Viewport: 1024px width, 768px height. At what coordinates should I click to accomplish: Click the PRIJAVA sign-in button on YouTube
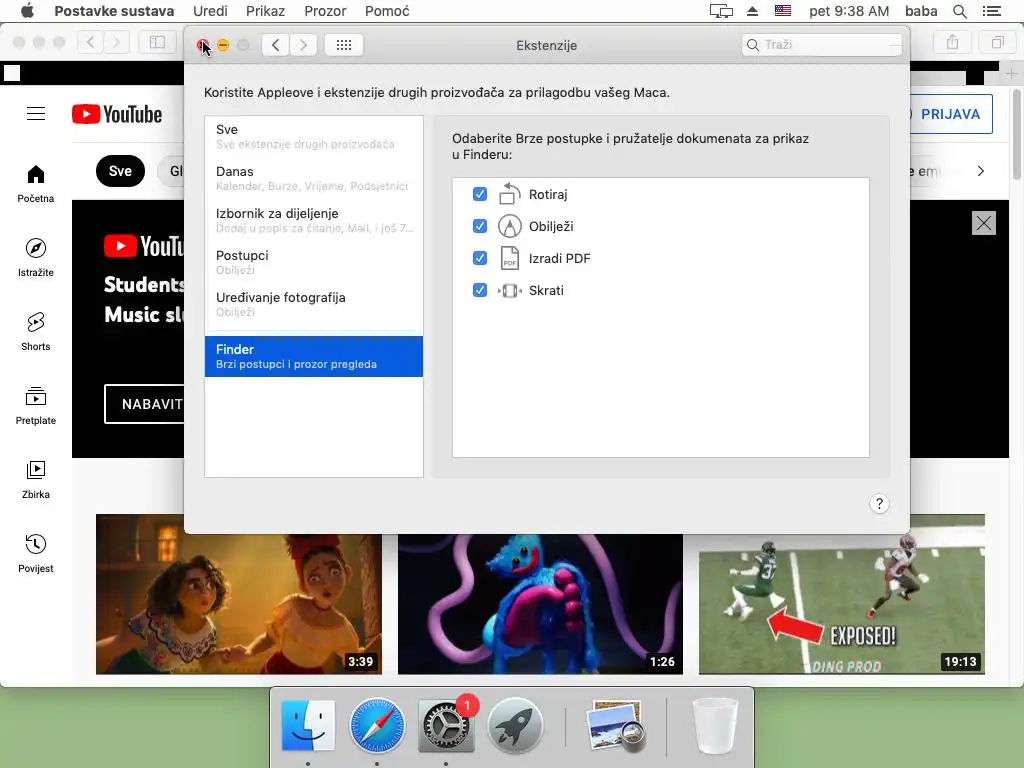pos(951,114)
